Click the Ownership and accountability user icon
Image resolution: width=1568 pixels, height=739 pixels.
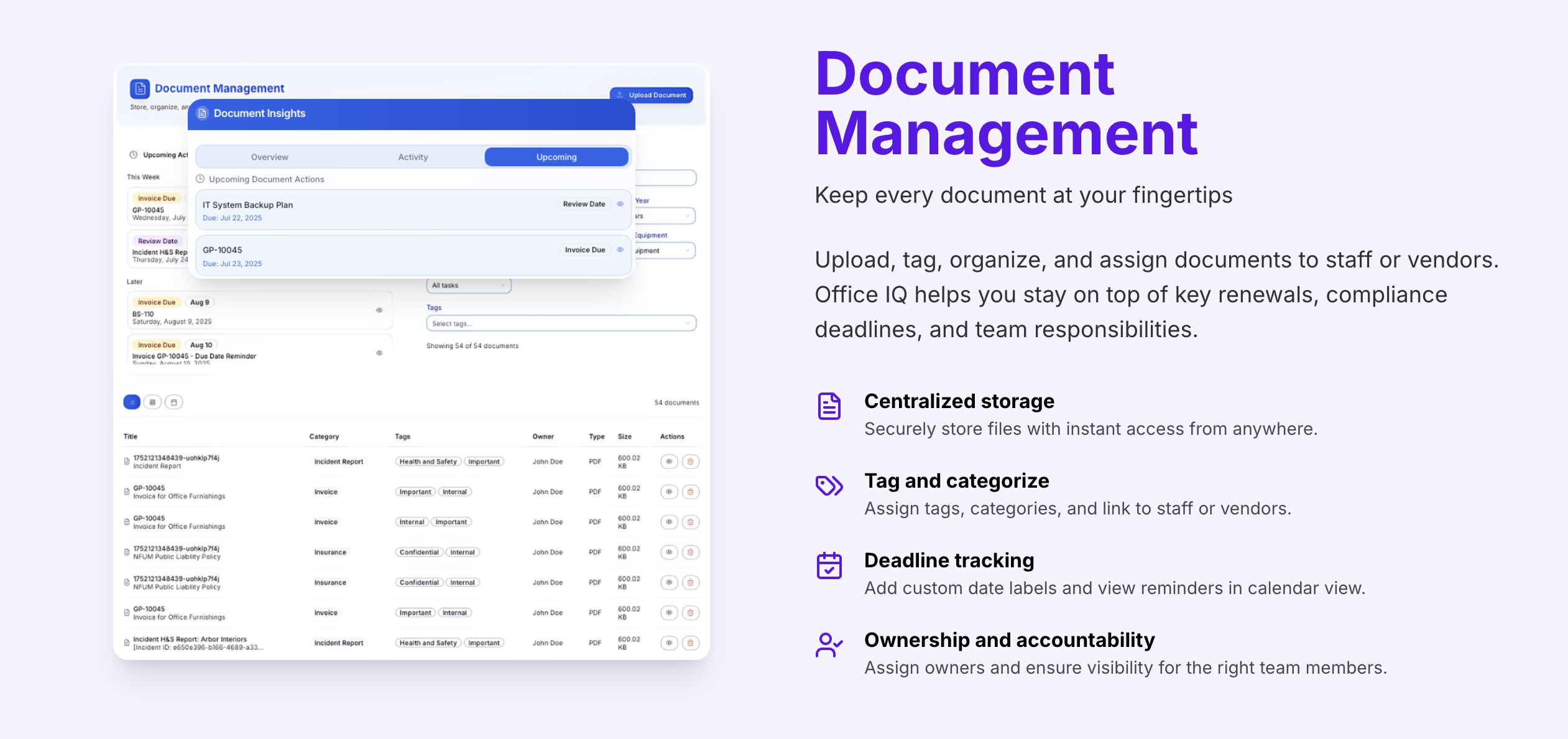(829, 645)
